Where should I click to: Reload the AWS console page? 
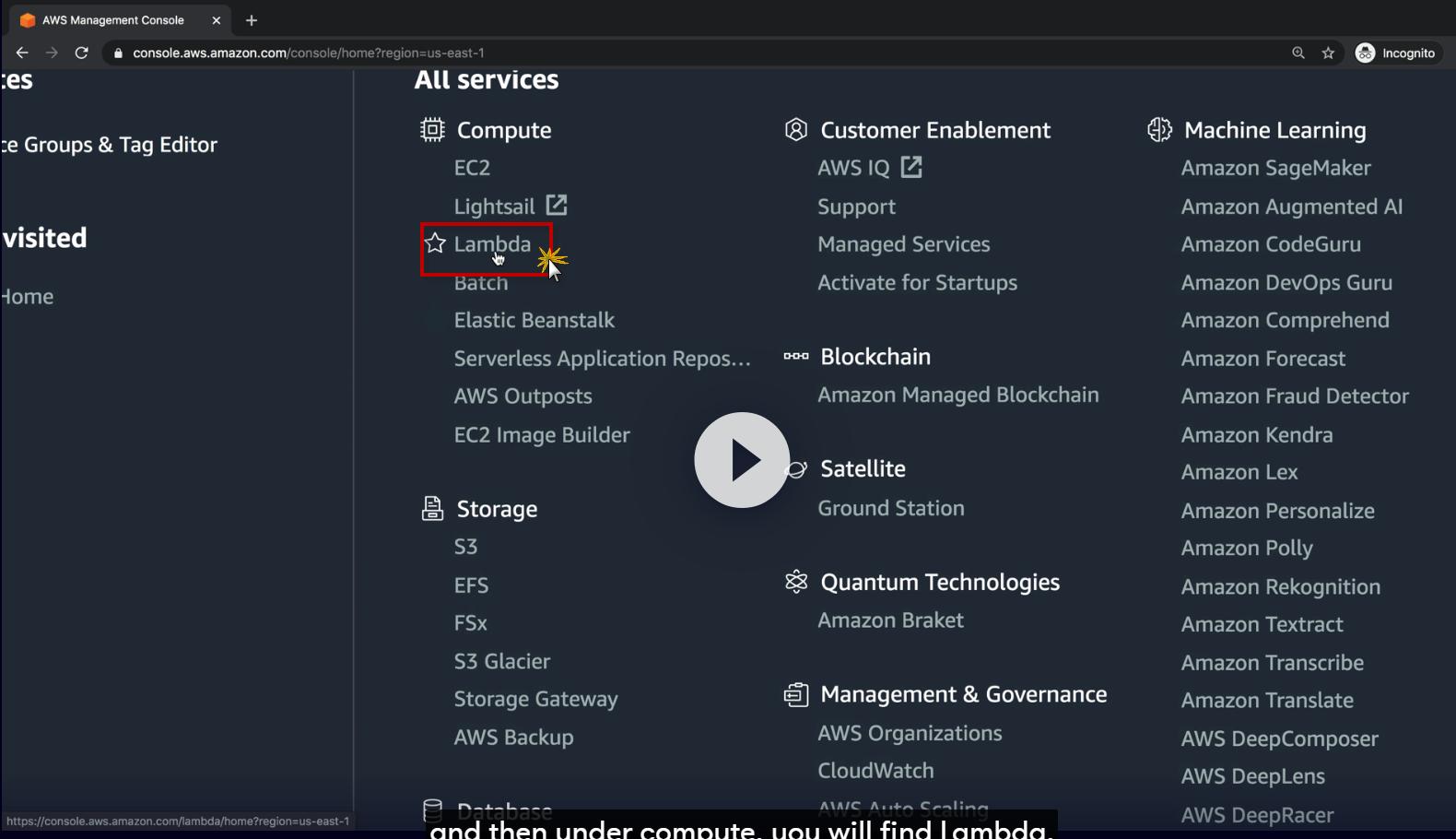(81, 53)
